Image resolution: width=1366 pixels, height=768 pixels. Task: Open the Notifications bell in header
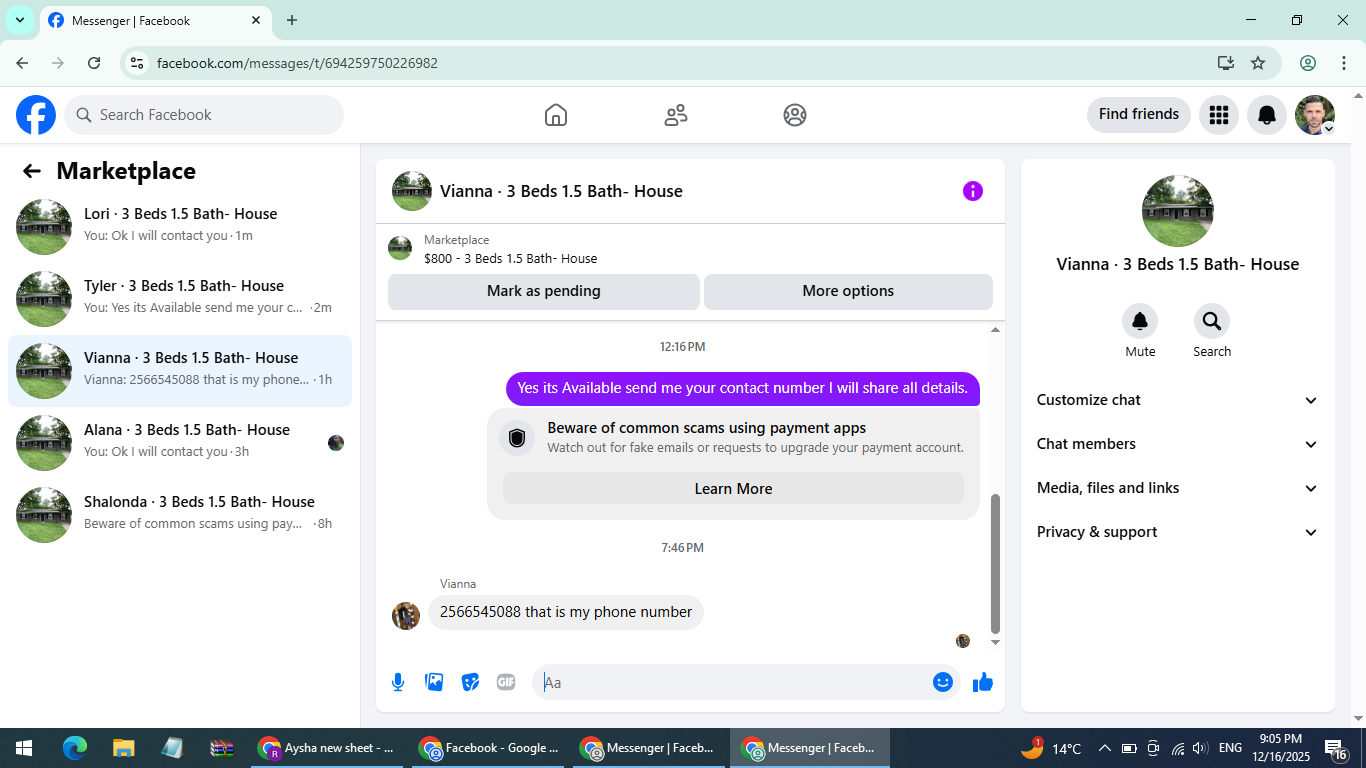(1267, 115)
